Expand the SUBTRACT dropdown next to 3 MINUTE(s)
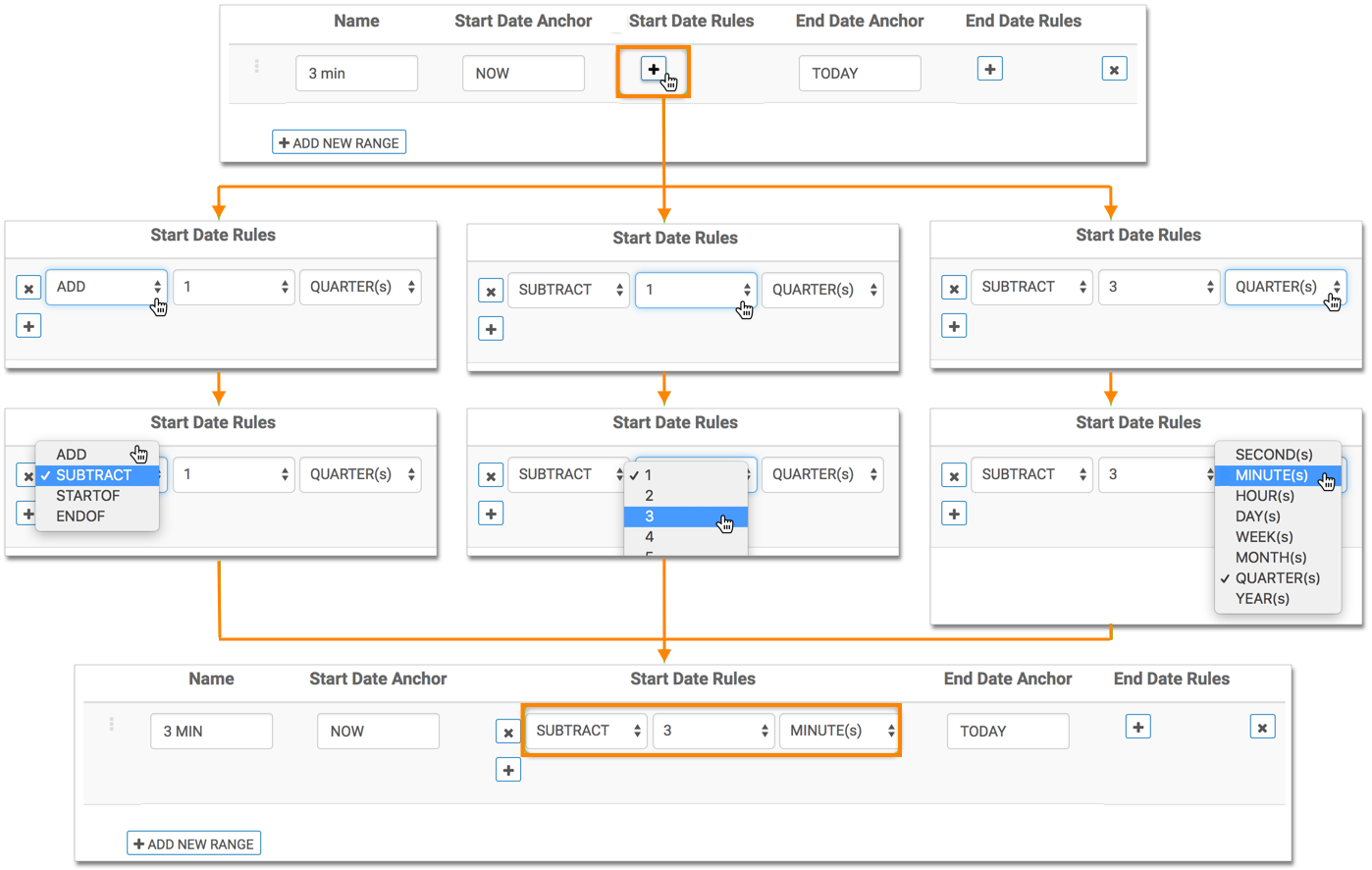 (586, 731)
